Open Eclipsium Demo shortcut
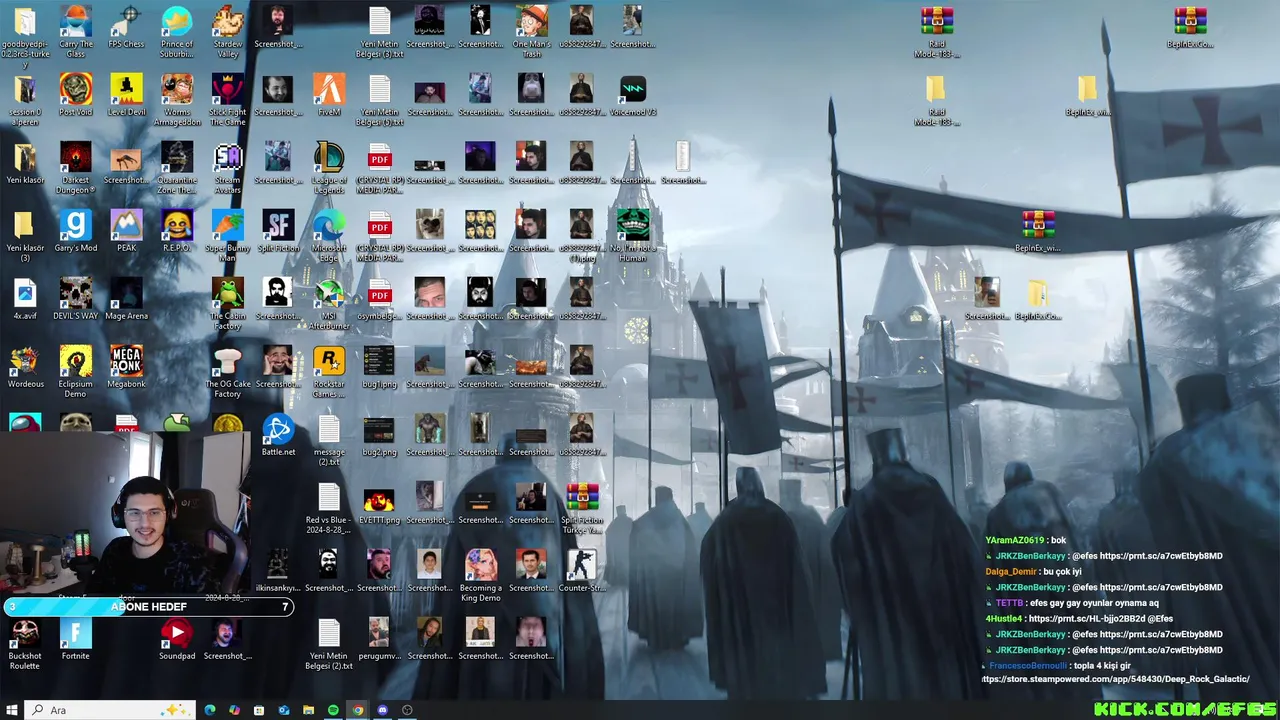 tap(75, 371)
